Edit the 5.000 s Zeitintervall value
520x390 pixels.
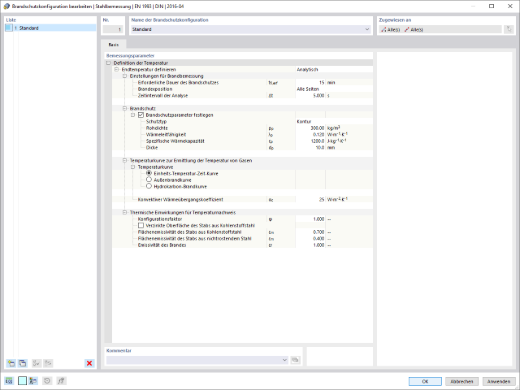click(x=310, y=95)
